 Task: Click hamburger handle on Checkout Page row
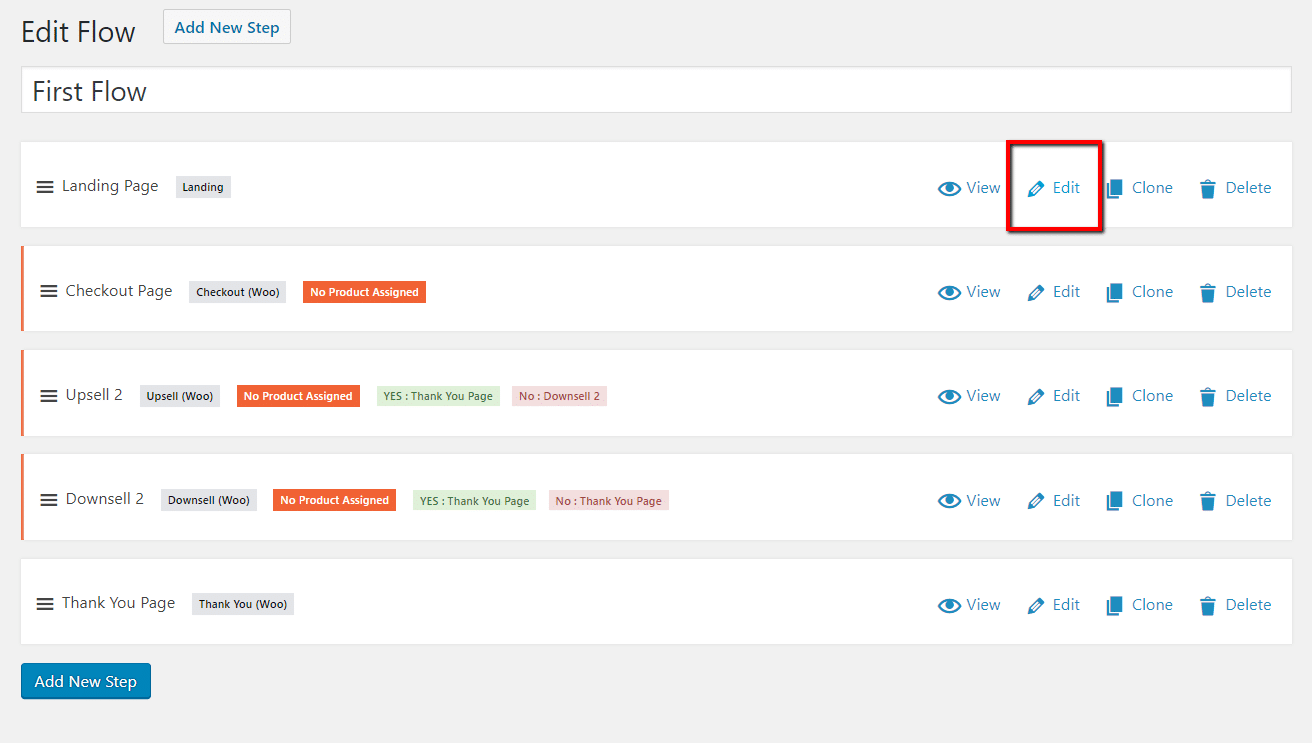point(49,291)
